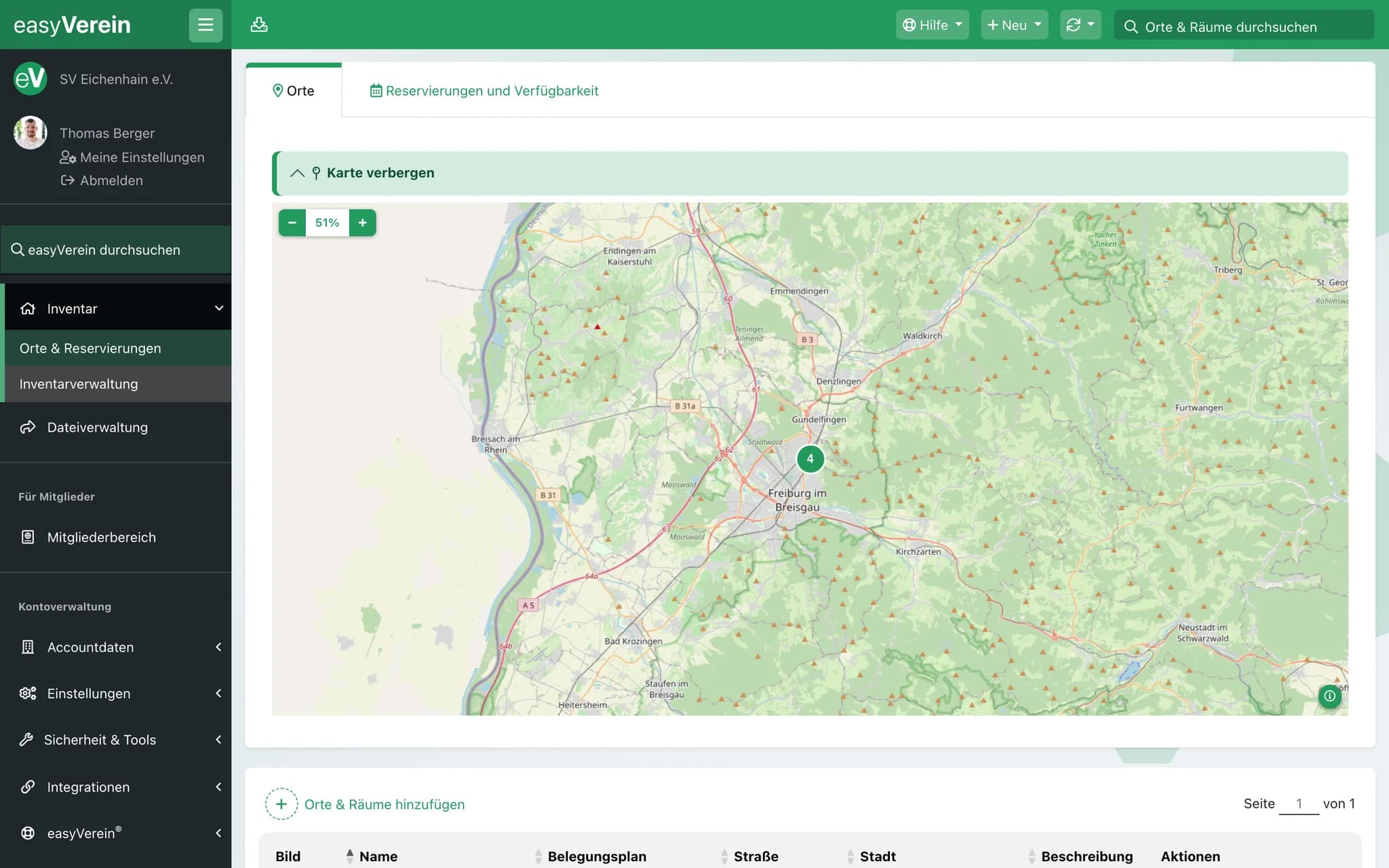Click the calendar icon on Reservierungen tab
Image resolution: width=1389 pixels, height=868 pixels.
pyautogui.click(x=376, y=91)
